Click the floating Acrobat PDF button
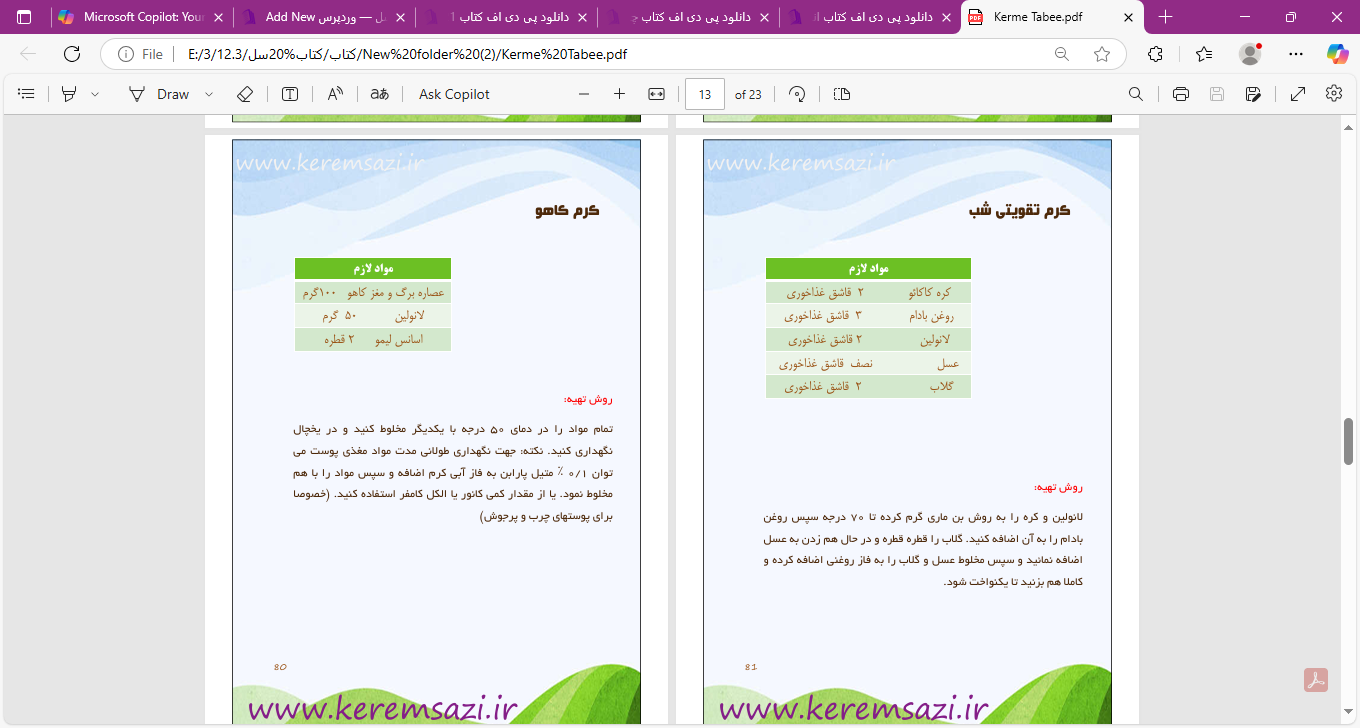1360x728 pixels. (x=1315, y=680)
